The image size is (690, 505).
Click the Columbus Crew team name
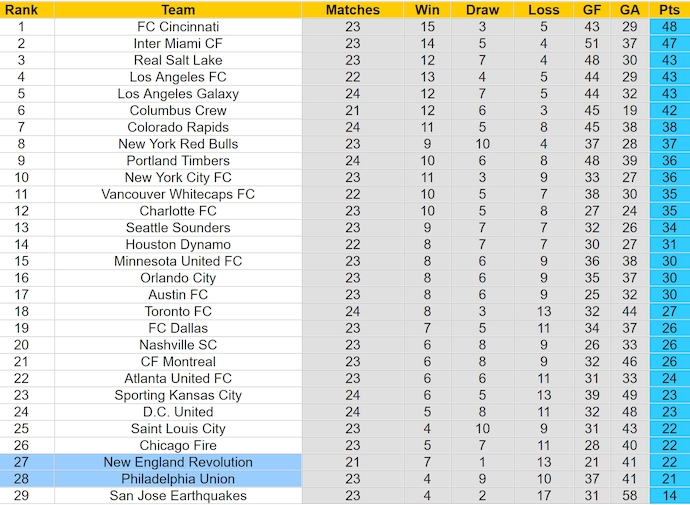pos(178,111)
